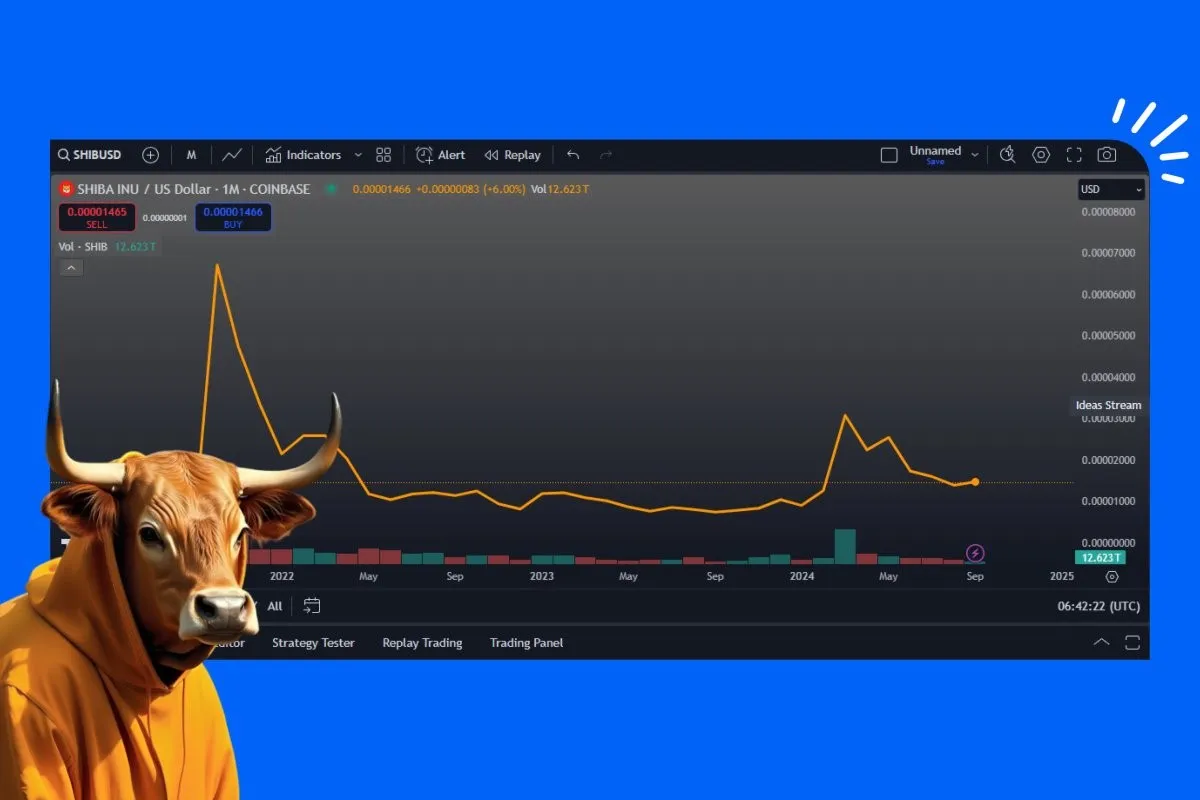Open the USD currency dropdown
The image size is (1200, 800).
pyautogui.click(x=1111, y=189)
